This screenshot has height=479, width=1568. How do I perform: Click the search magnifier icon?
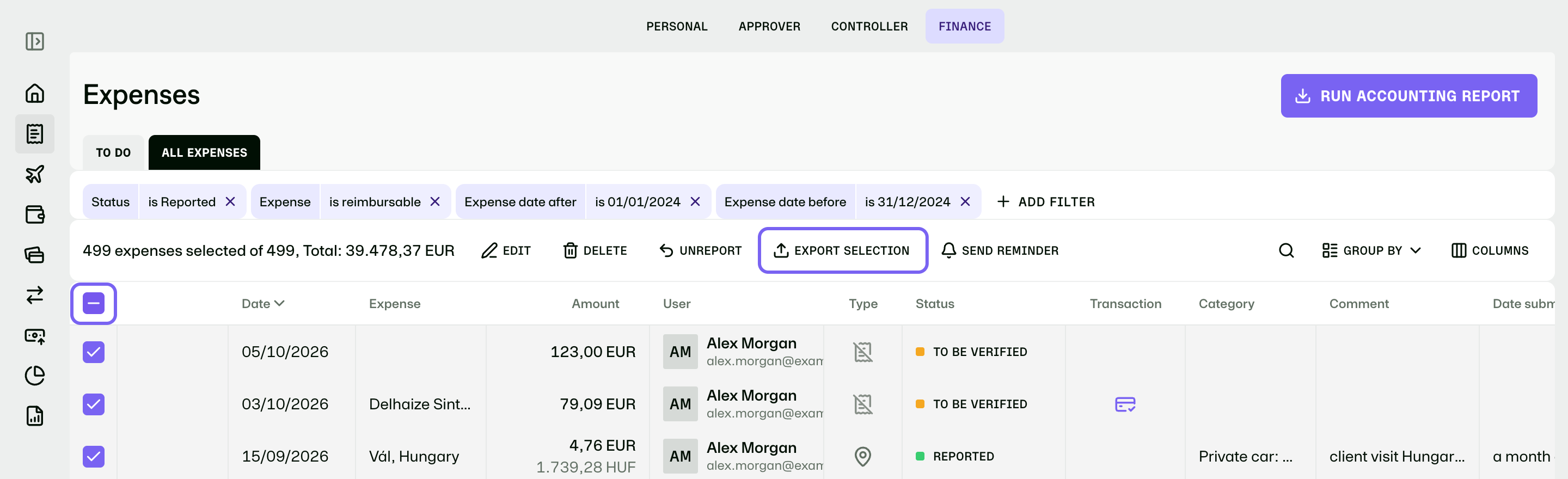[x=1285, y=250]
